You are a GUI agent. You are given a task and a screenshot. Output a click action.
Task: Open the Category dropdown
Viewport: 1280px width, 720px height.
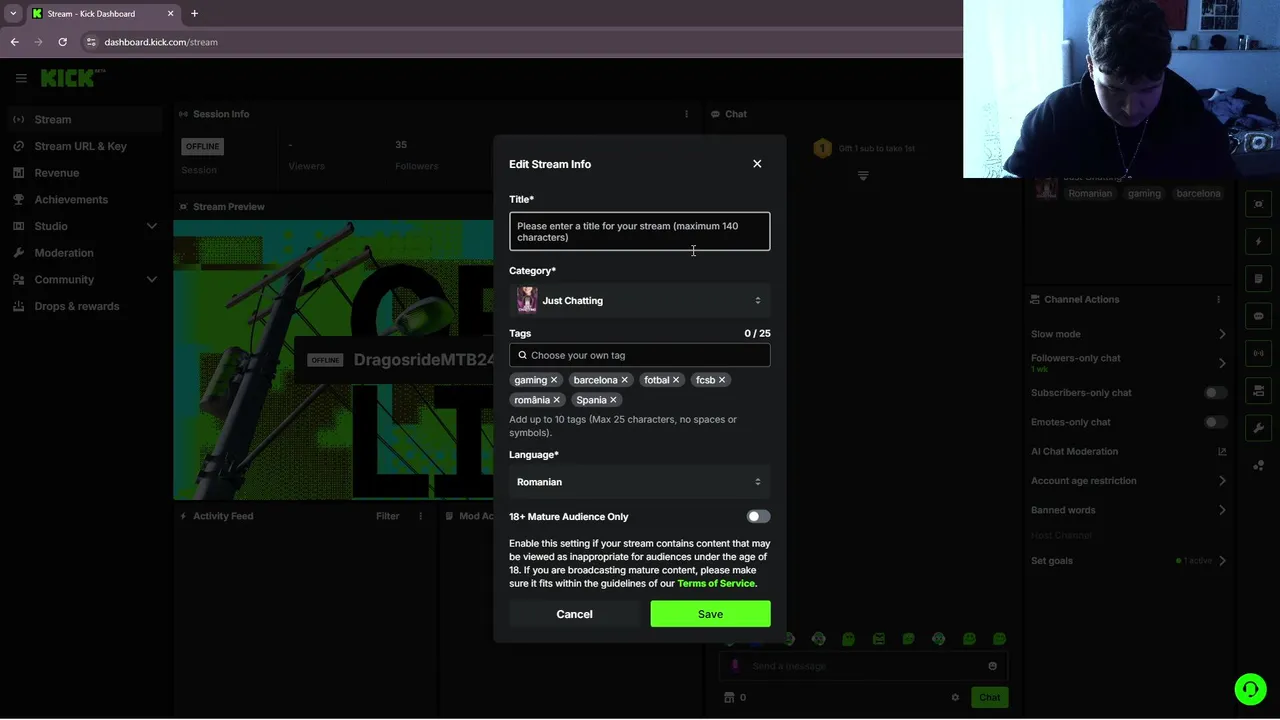point(640,300)
